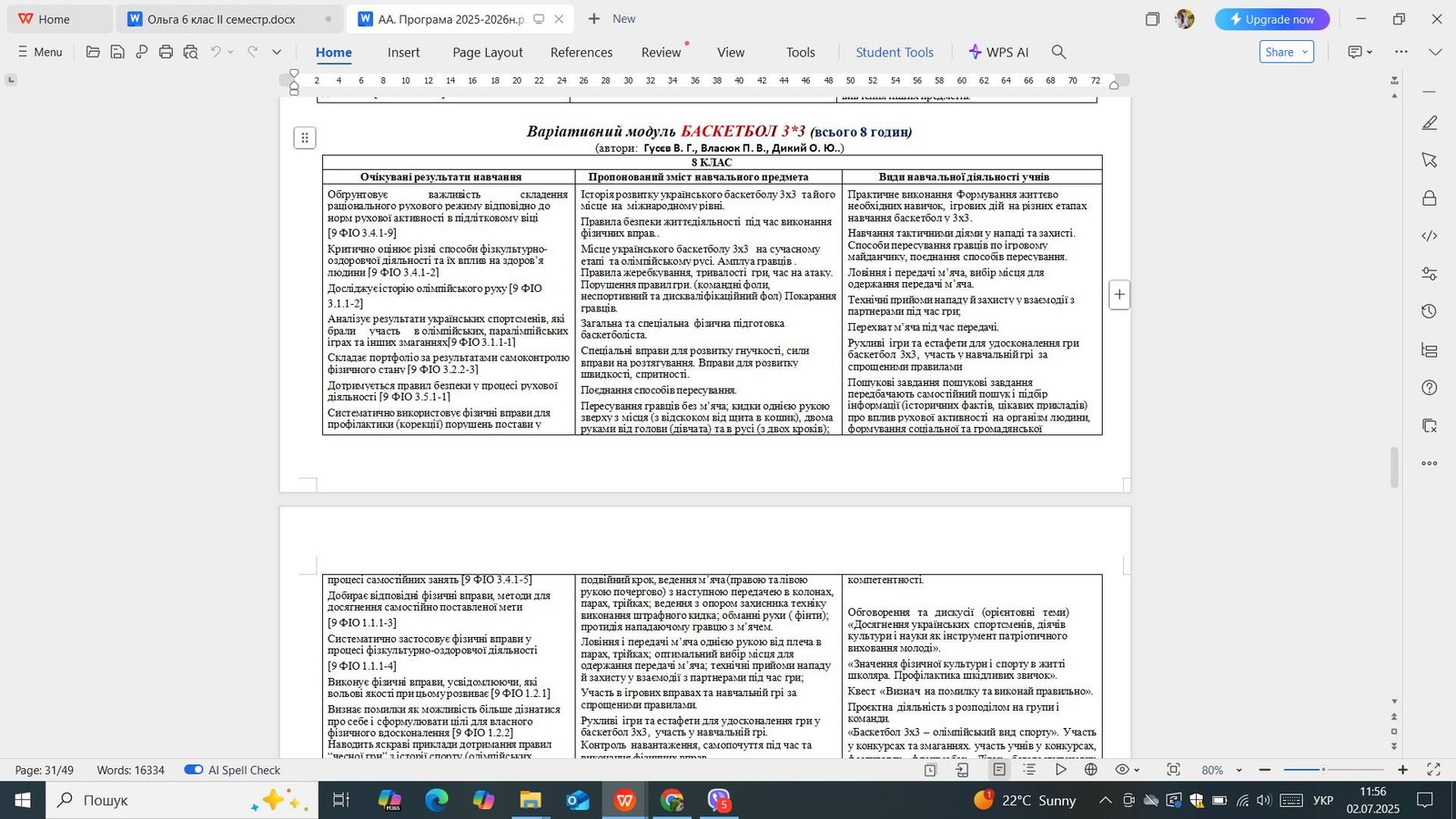Click the vertical scrollbar thumb
1456x819 pixels.
[x=1394, y=468]
